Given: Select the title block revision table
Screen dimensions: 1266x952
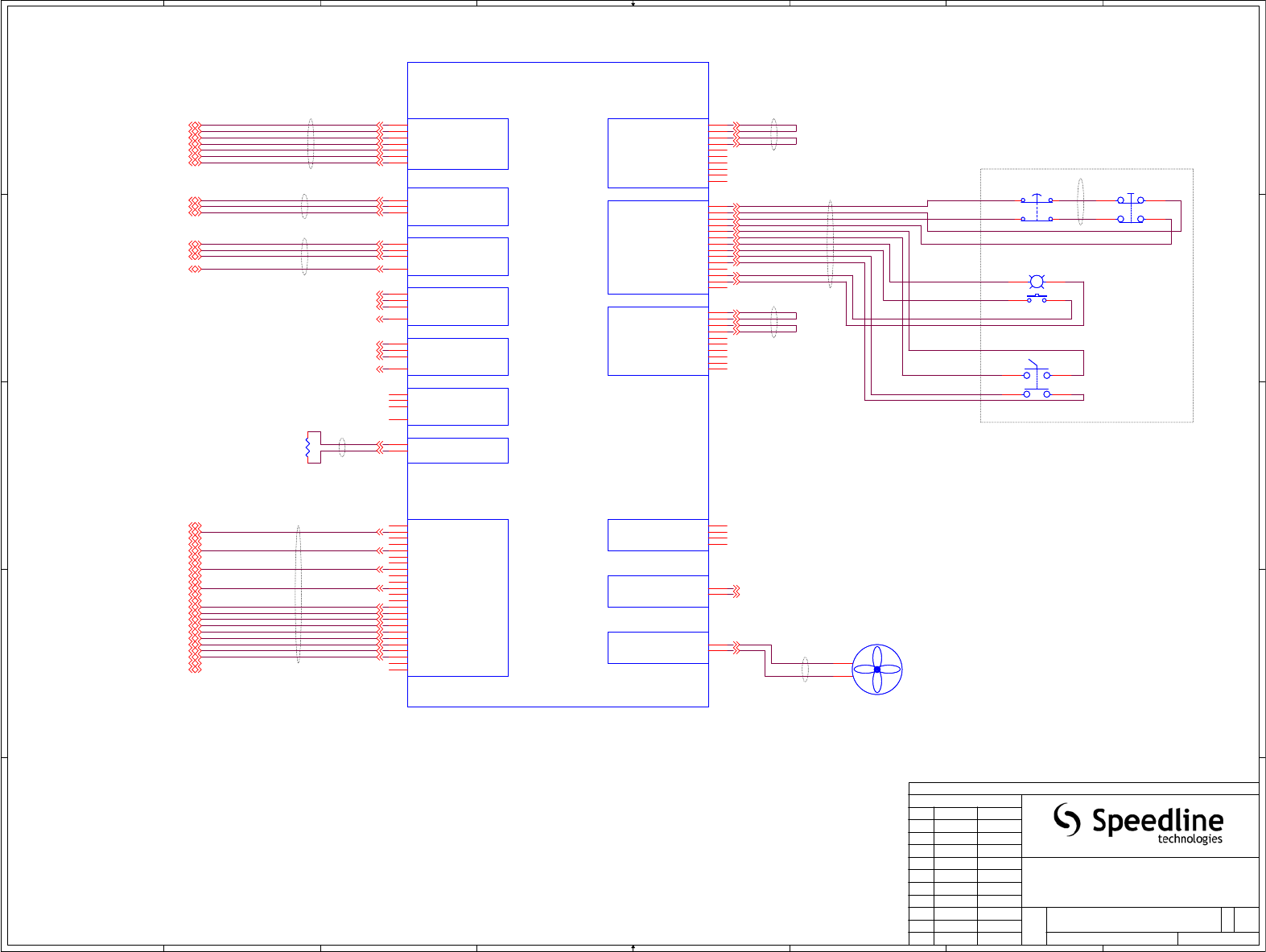Looking at the screenshot, I should [965, 870].
